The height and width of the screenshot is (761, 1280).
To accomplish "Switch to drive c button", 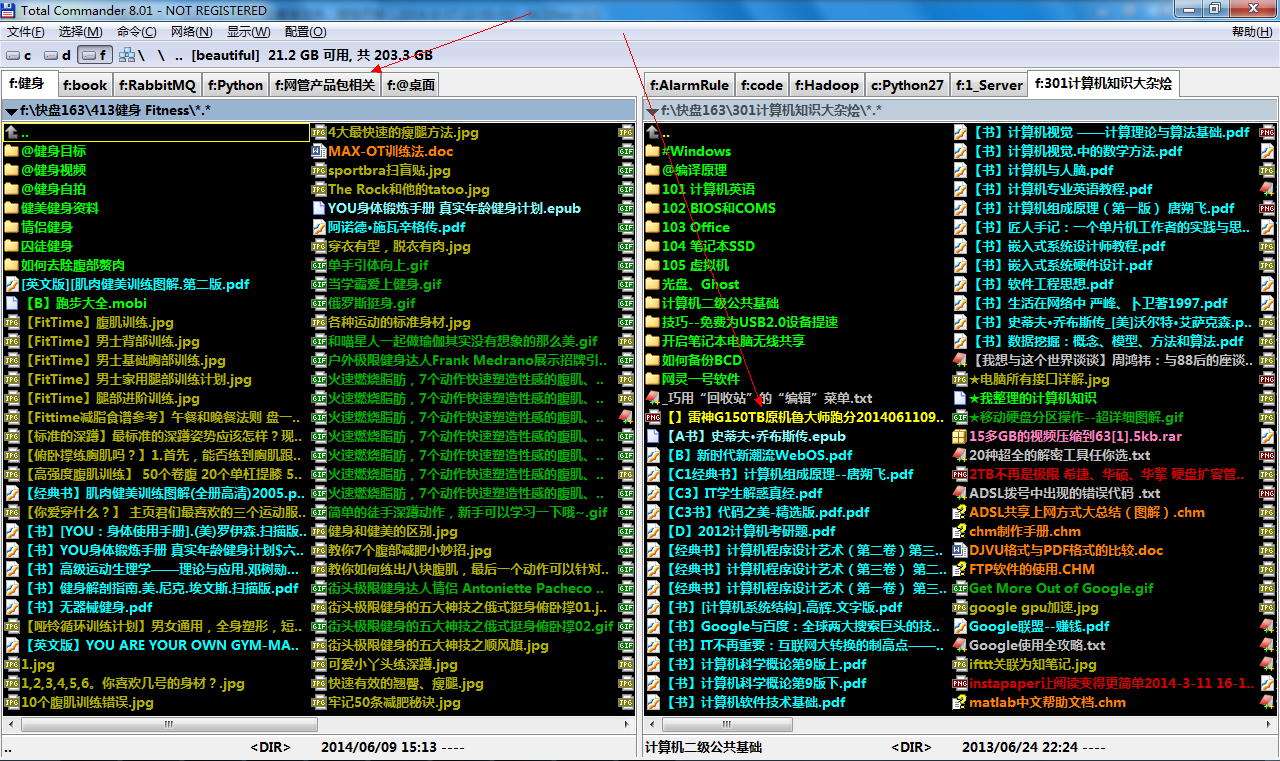I will (19, 55).
